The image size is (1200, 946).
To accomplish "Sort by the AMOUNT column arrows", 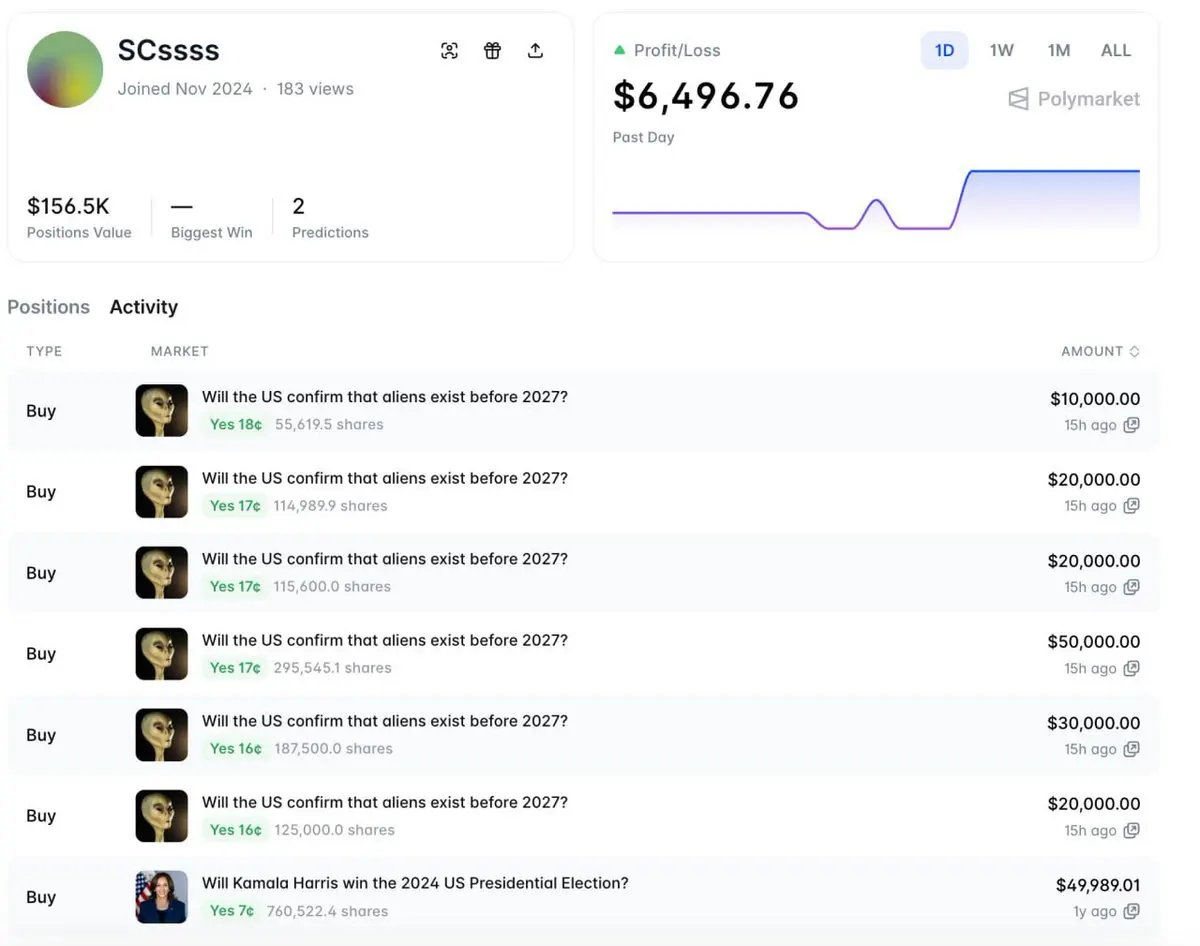I will 1134,351.
